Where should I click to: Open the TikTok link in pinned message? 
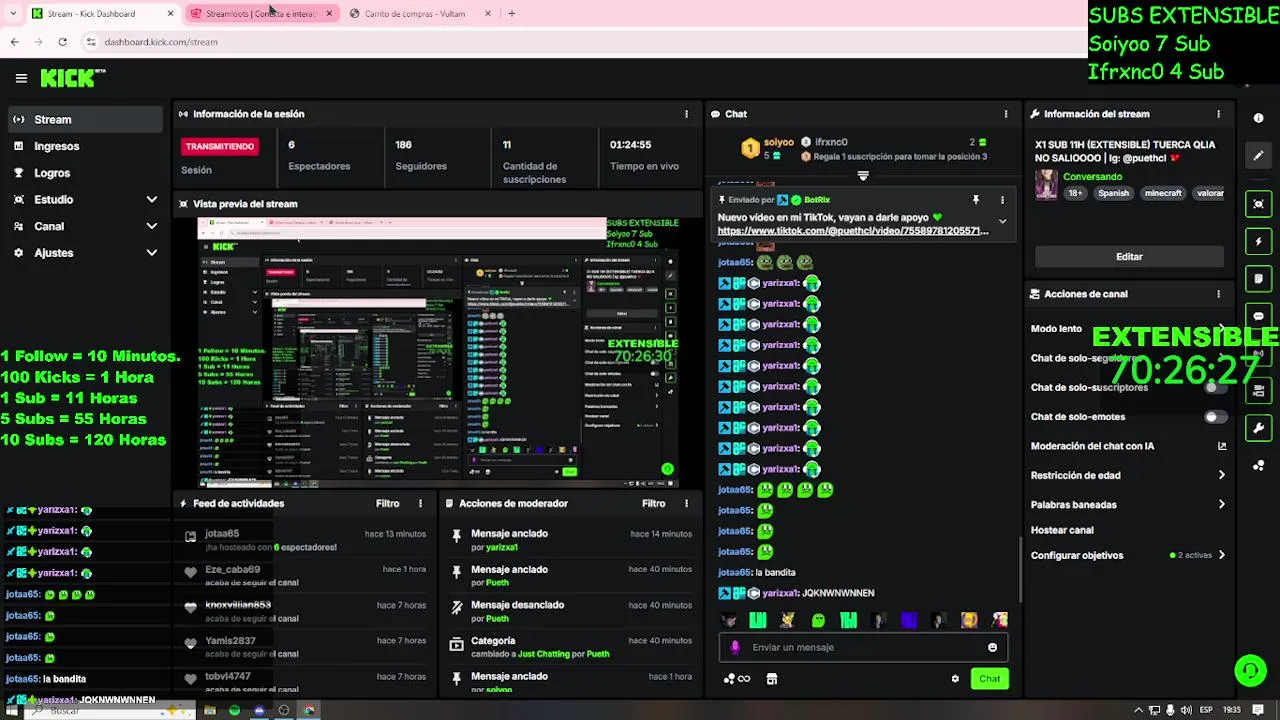pyautogui.click(x=853, y=231)
